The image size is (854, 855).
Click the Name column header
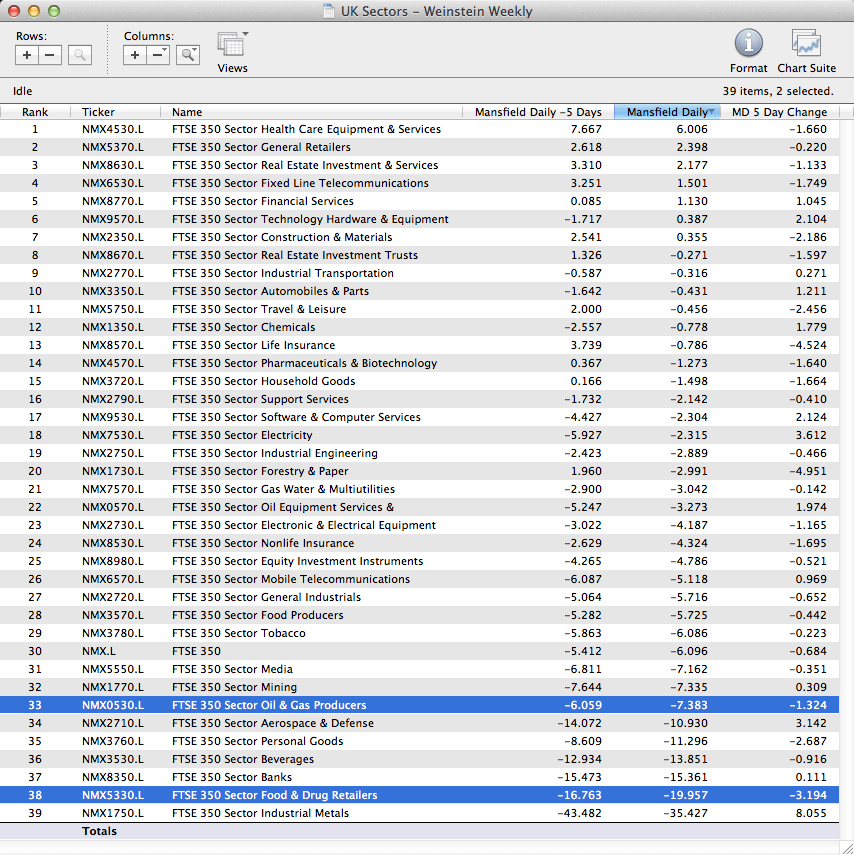point(187,112)
